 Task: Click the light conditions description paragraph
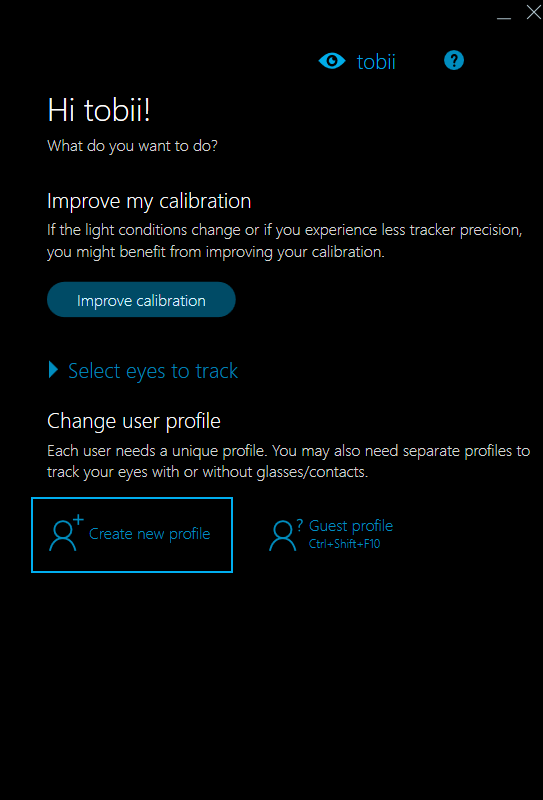pos(285,241)
